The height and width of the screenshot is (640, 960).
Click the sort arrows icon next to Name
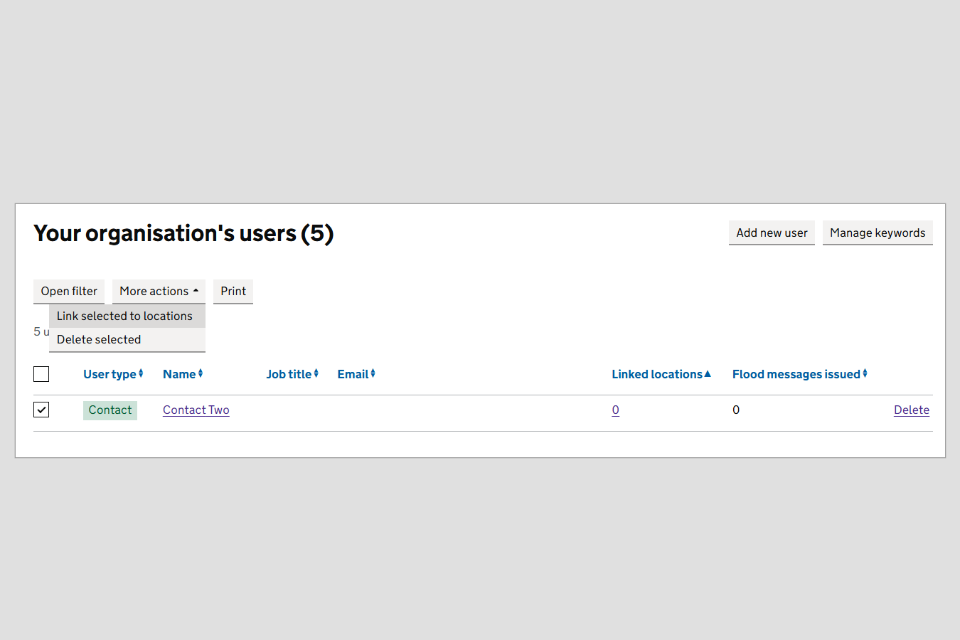pyautogui.click(x=200, y=374)
